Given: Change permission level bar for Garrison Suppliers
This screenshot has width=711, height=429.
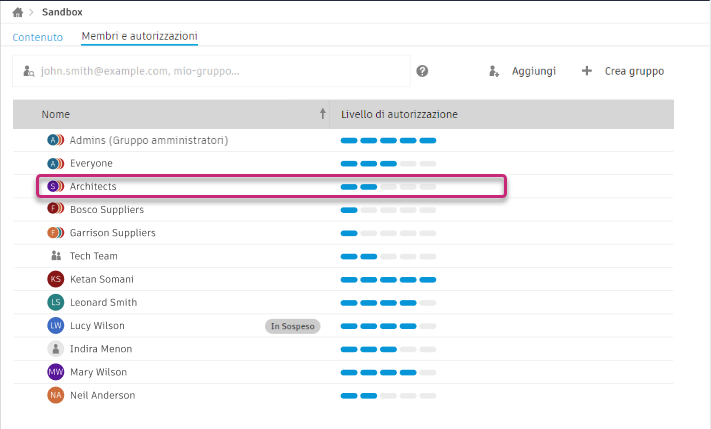Looking at the screenshot, I should coord(388,233).
